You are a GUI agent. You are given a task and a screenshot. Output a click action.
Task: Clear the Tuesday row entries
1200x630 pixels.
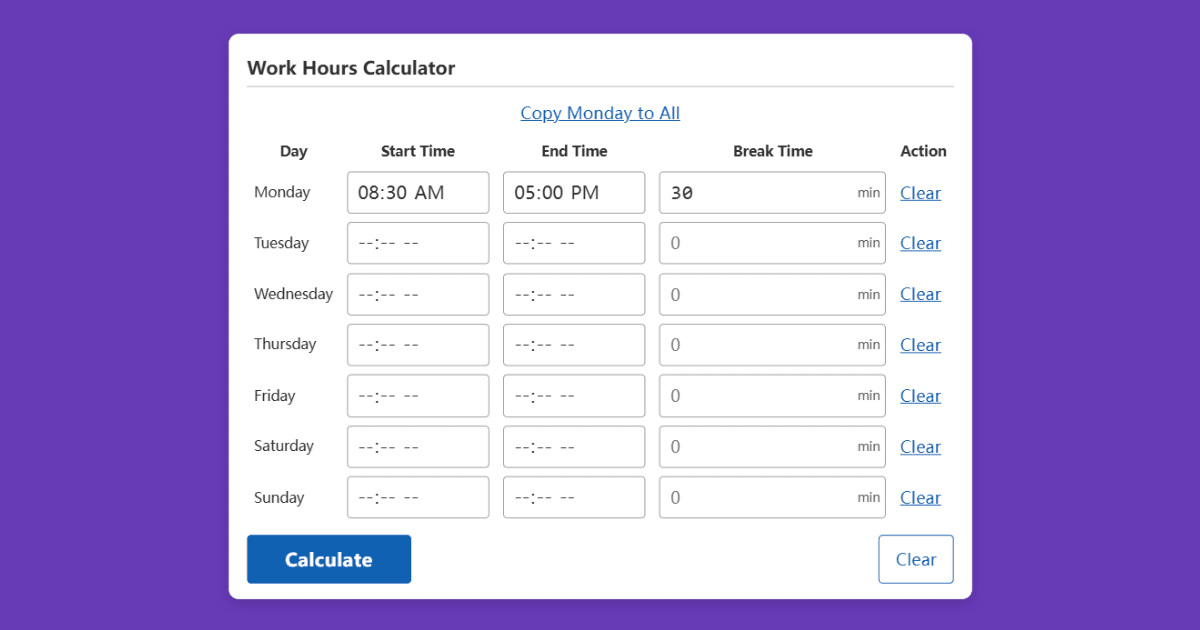coord(920,243)
